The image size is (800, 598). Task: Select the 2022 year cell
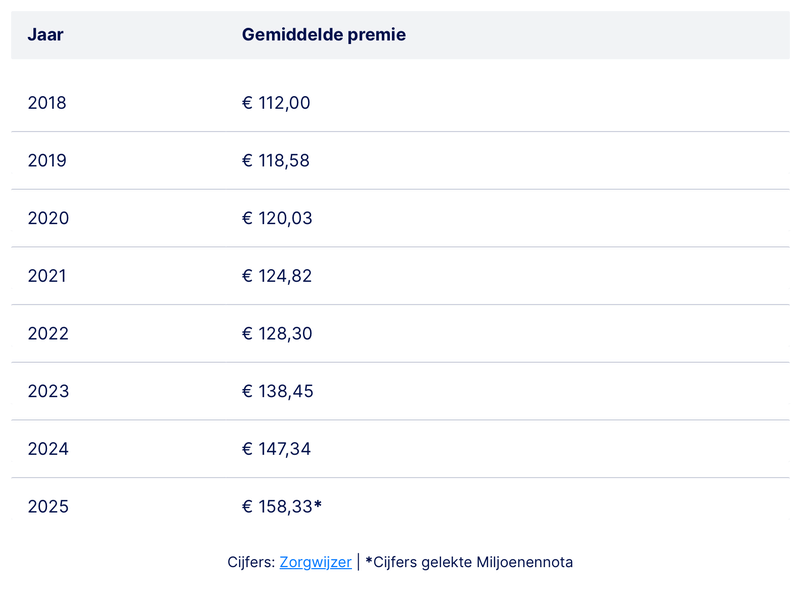click(48, 334)
